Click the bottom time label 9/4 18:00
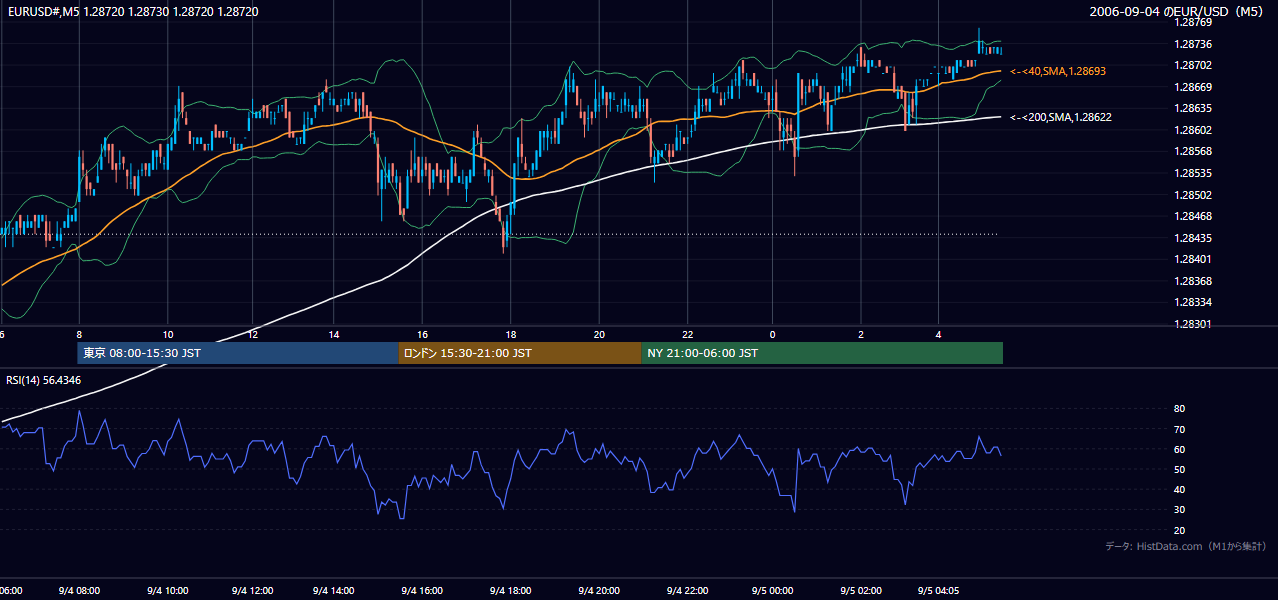The image size is (1278, 600). [x=511, y=591]
